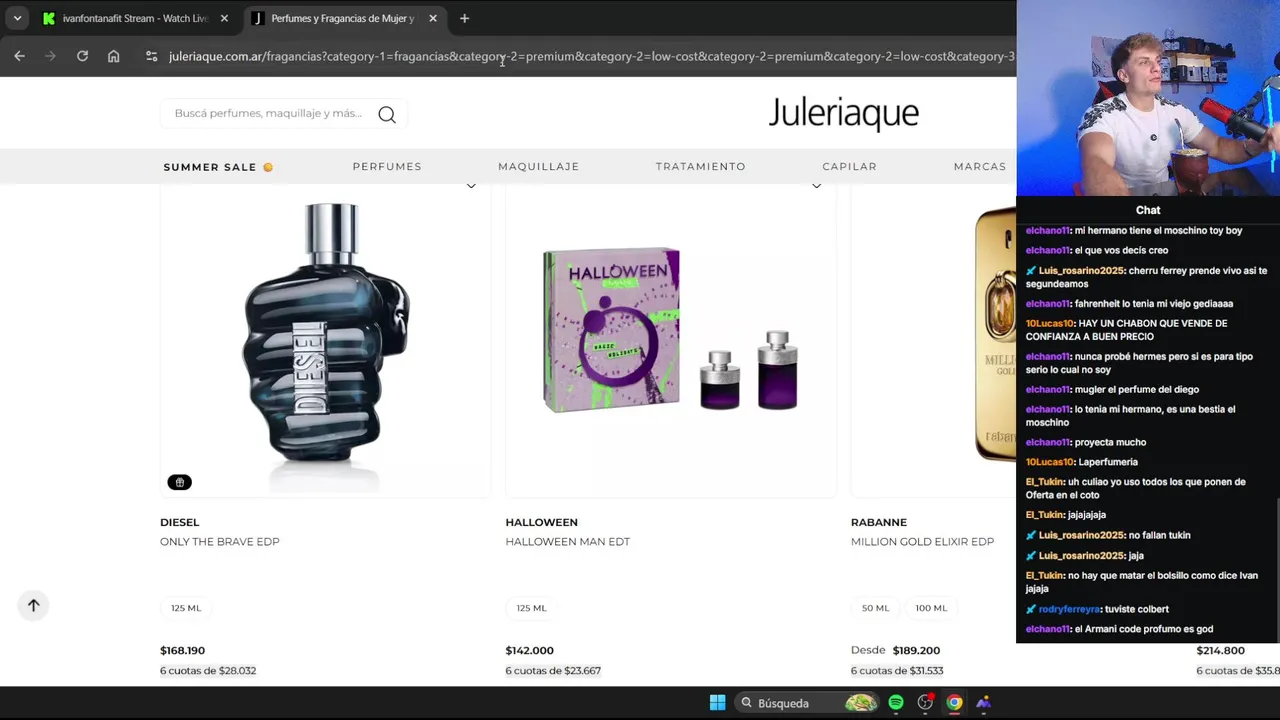
Task: Click '6 cuotas de $31.533' text
Action: pos(897,671)
